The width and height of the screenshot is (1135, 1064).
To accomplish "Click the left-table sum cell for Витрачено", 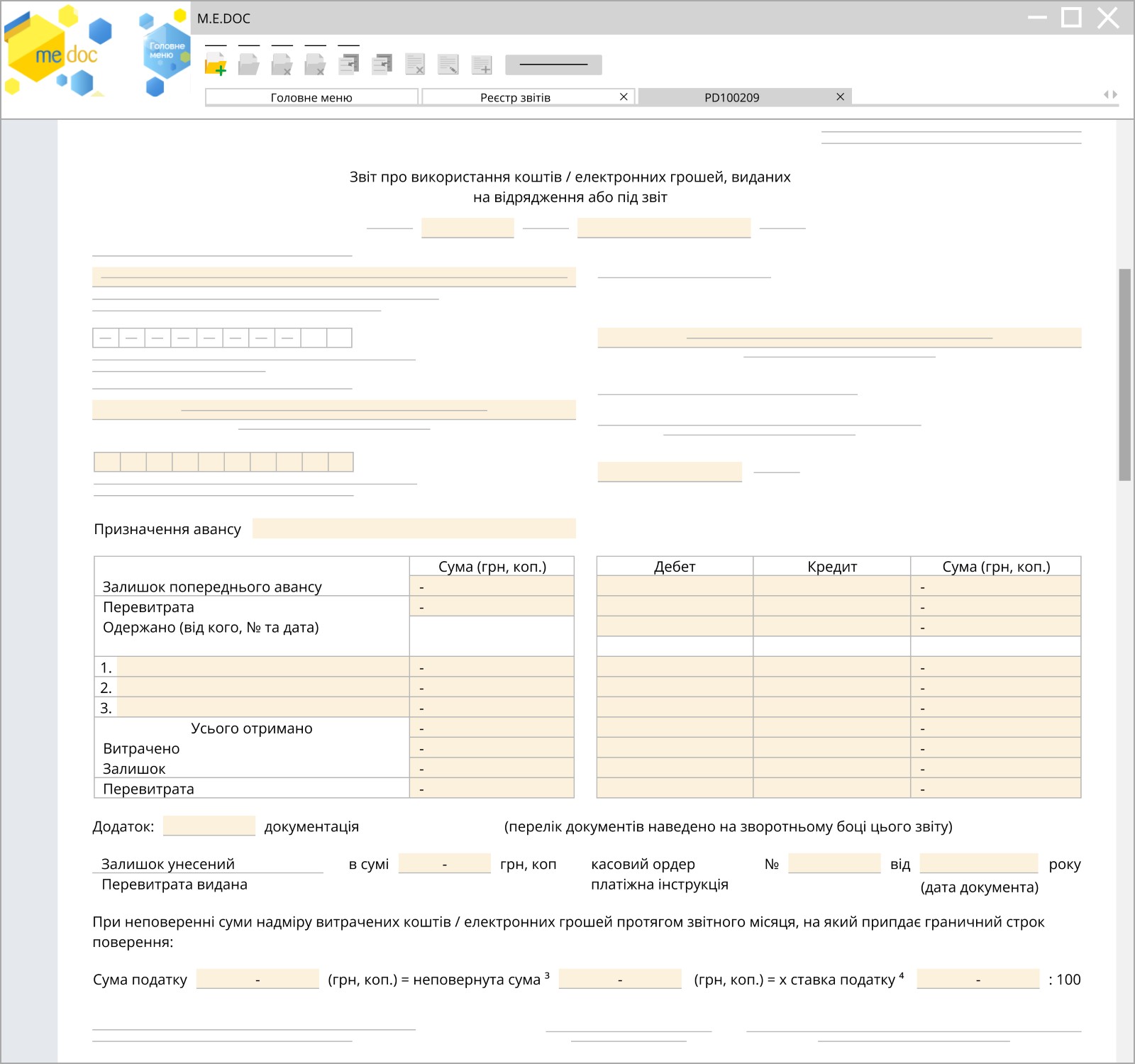I will pos(492,748).
